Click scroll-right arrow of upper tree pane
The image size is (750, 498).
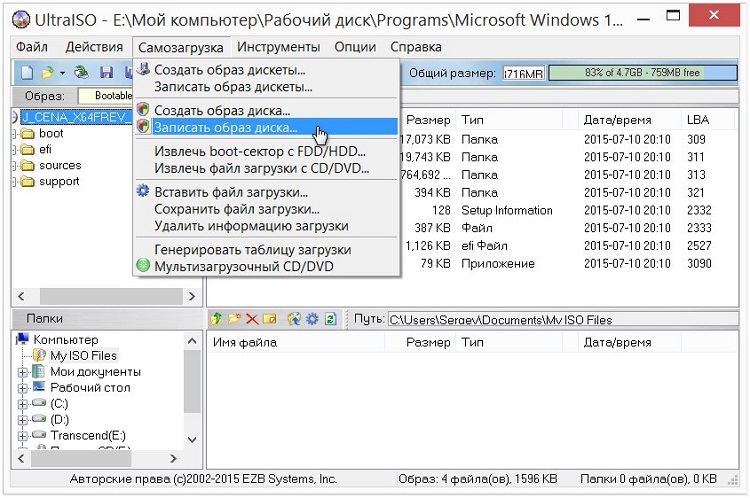click(192, 297)
